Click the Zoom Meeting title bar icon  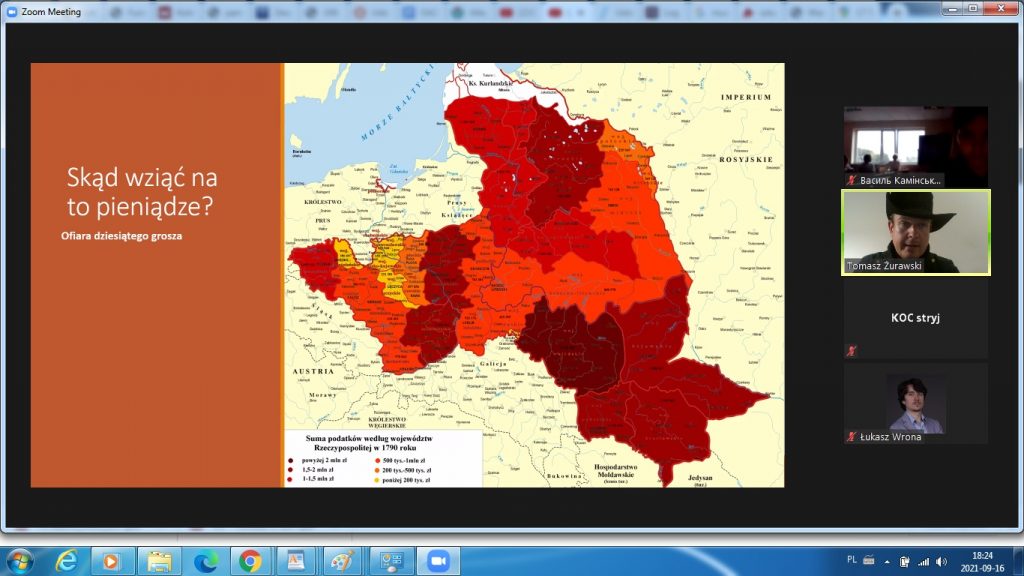click(x=12, y=10)
